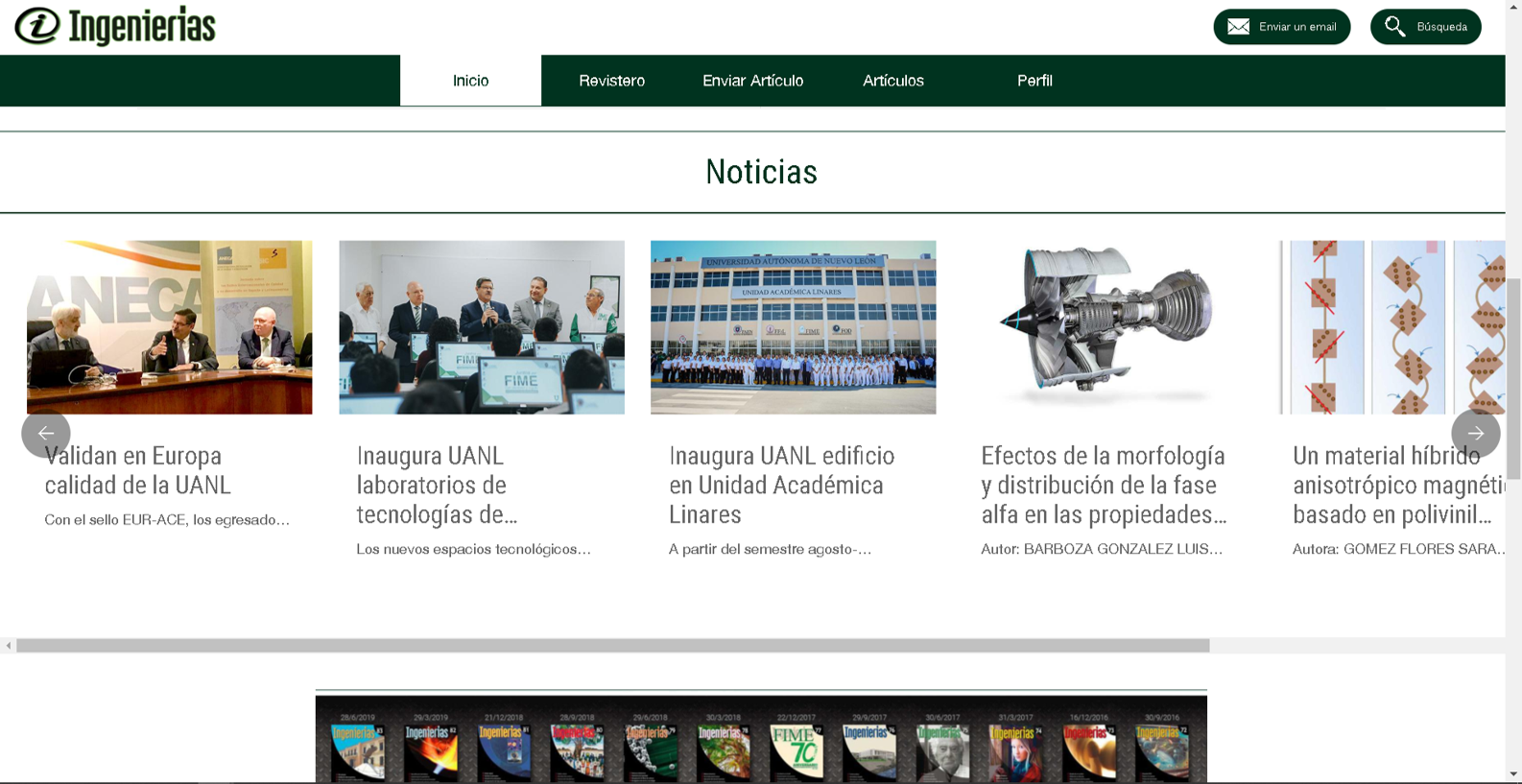Viewport: 1522px width, 784px height.
Task: Click the Noticias section heading
Action: pos(761,172)
